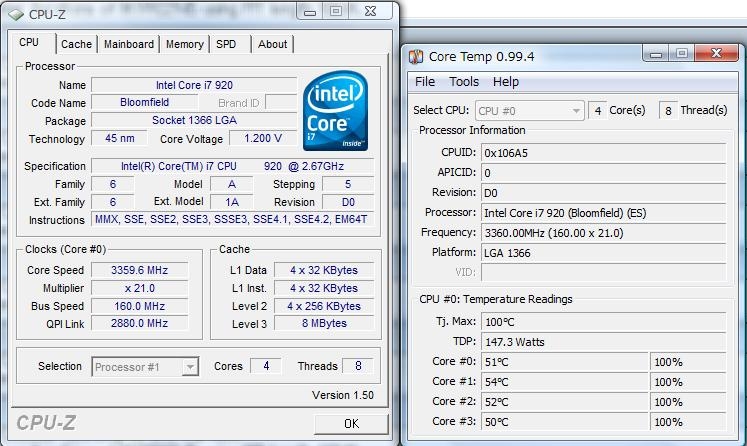The width and height of the screenshot is (747, 446).
Task: Click the Thread(s) count field in Core Temp
Action: tap(668, 111)
